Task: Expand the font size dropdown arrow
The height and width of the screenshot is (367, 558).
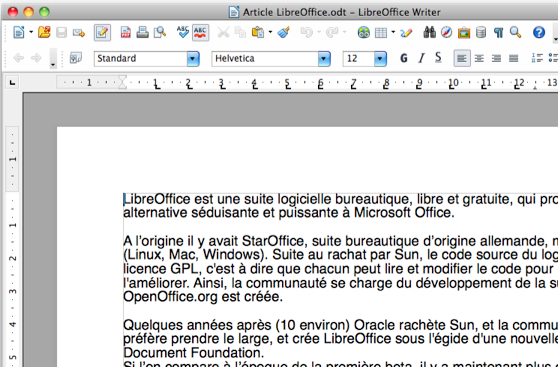Action: tap(380, 59)
